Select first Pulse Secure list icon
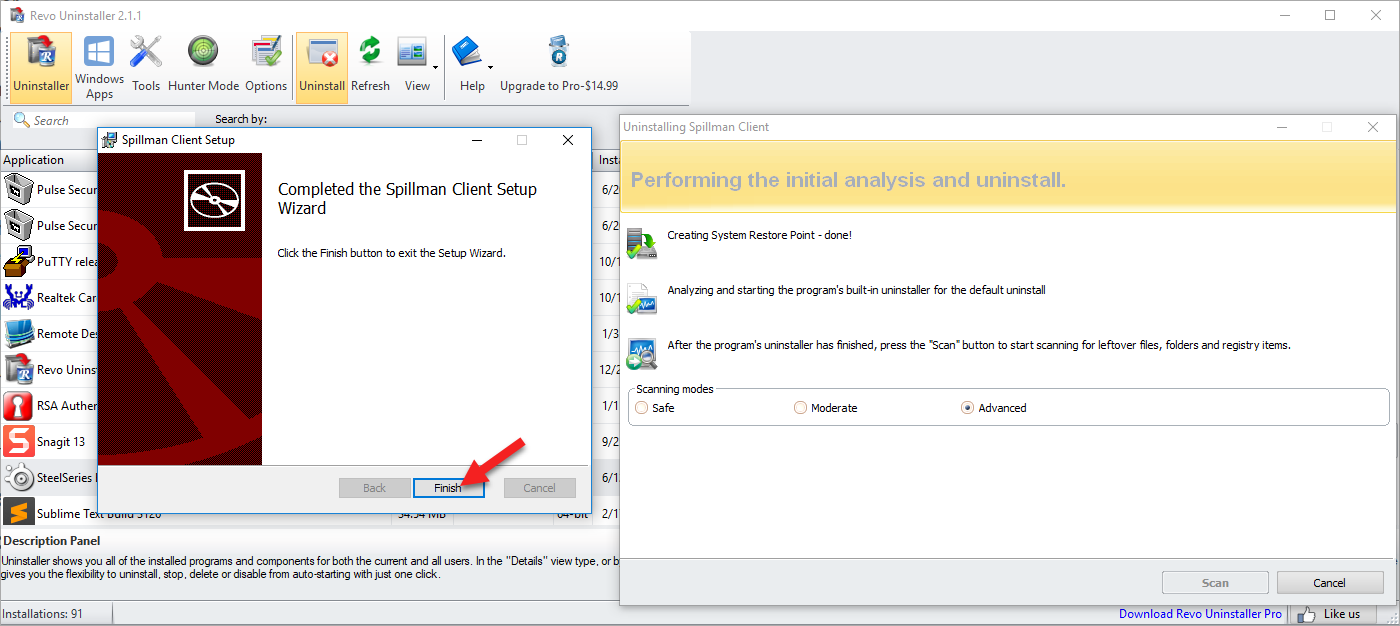The width and height of the screenshot is (1400, 626). tap(18, 189)
